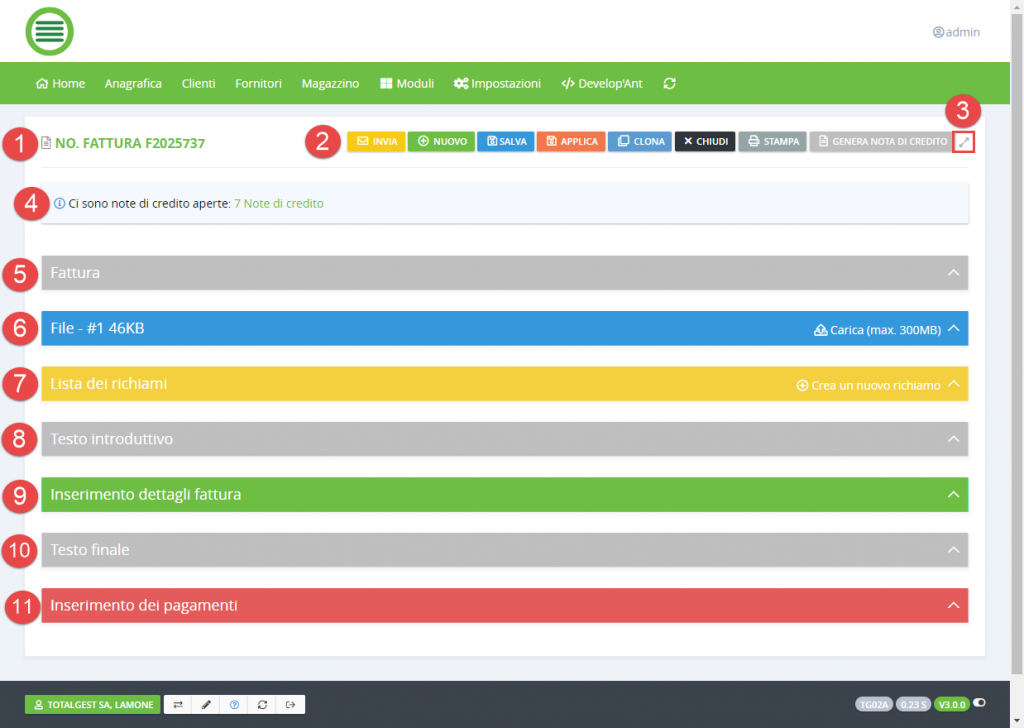Collapse the Inserimento dettagli fattura panel

click(x=953, y=494)
